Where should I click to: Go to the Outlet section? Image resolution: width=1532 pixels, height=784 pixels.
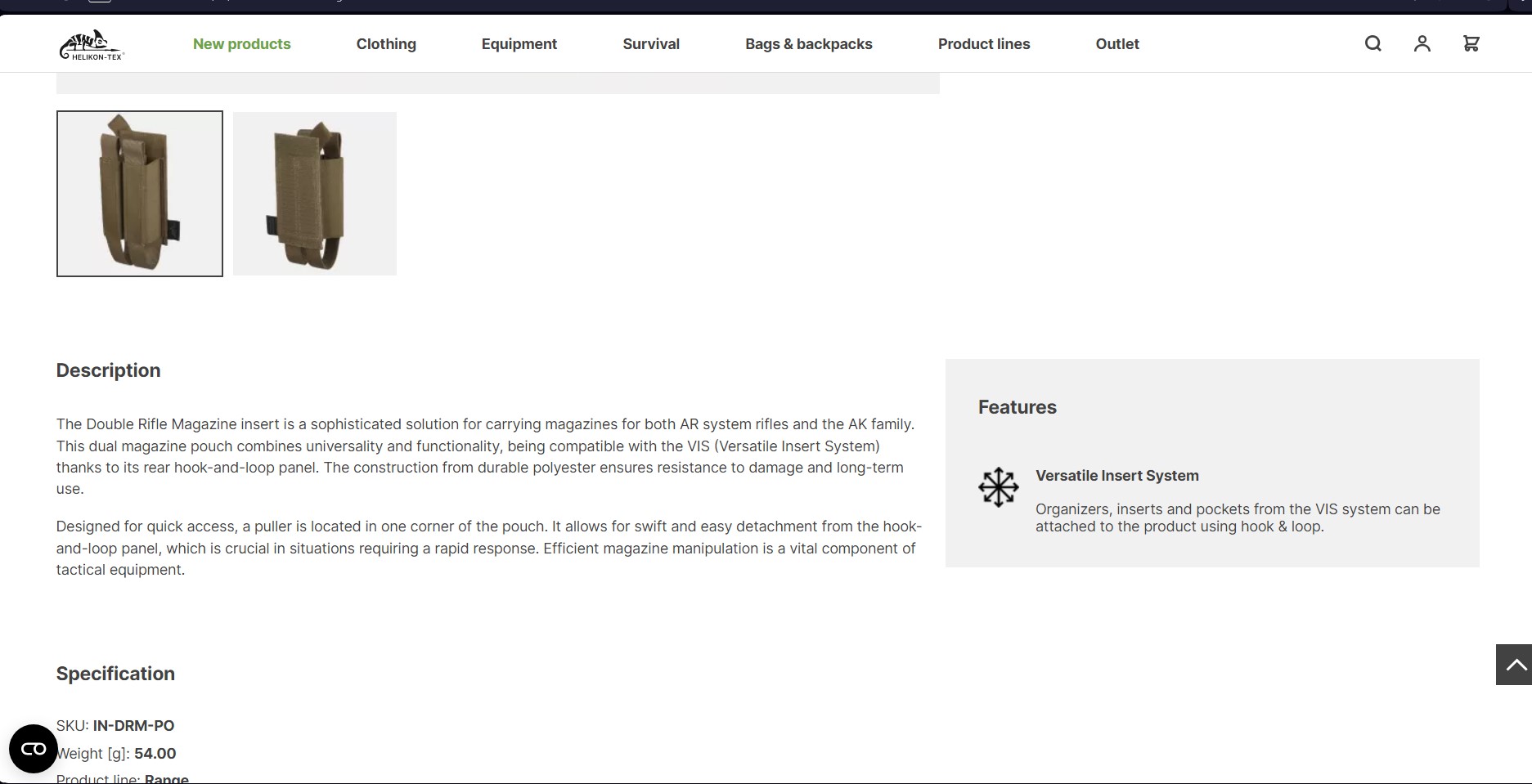pos(1117,44)
